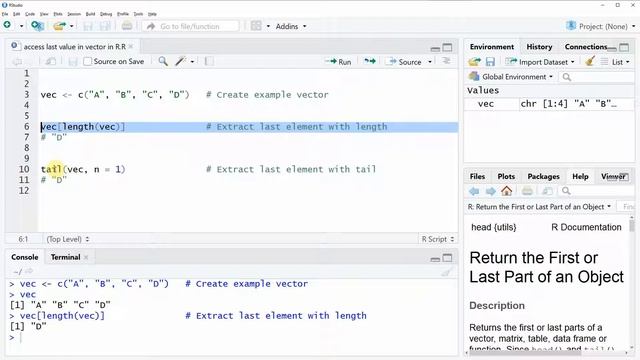Switch to the History tab
This screenshot has width=640, height=360.
point(539,47)
